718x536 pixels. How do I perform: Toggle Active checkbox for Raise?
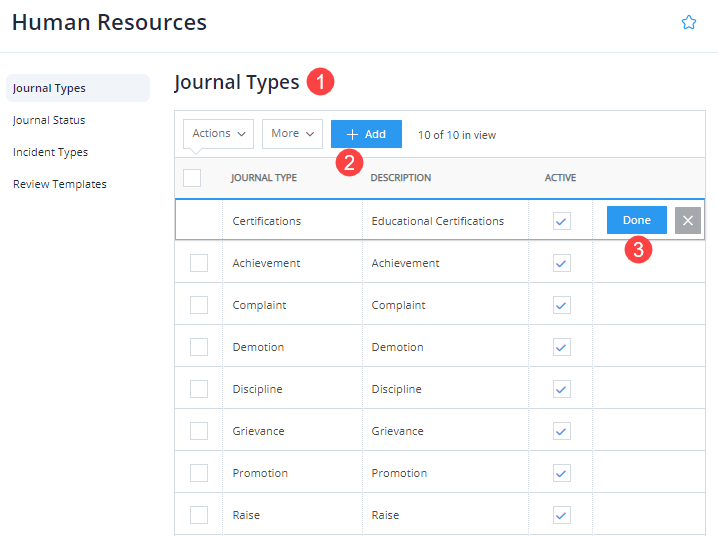pyautogui.click(x=561, y=515)
